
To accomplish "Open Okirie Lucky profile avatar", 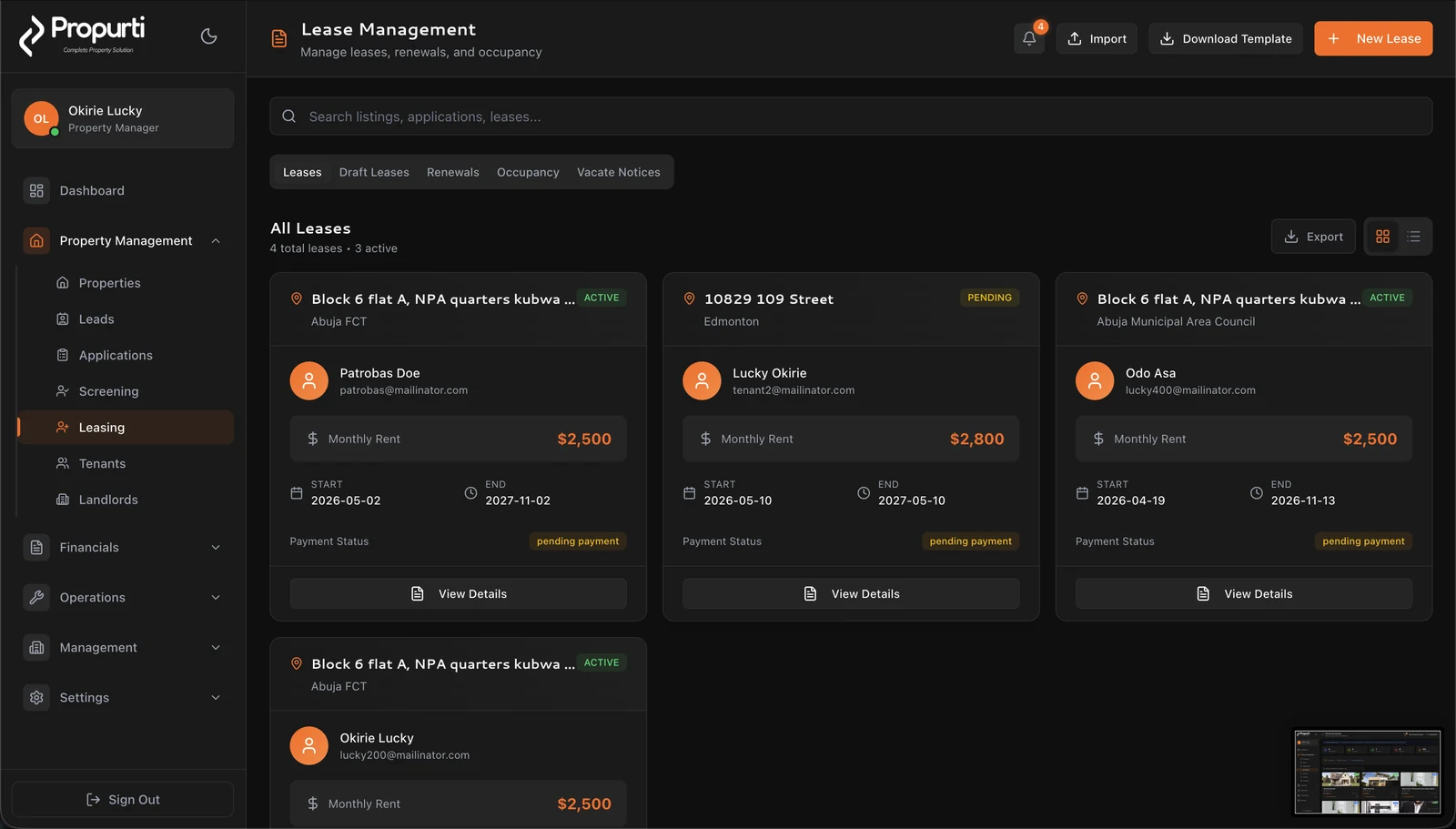I will (41, 118).
